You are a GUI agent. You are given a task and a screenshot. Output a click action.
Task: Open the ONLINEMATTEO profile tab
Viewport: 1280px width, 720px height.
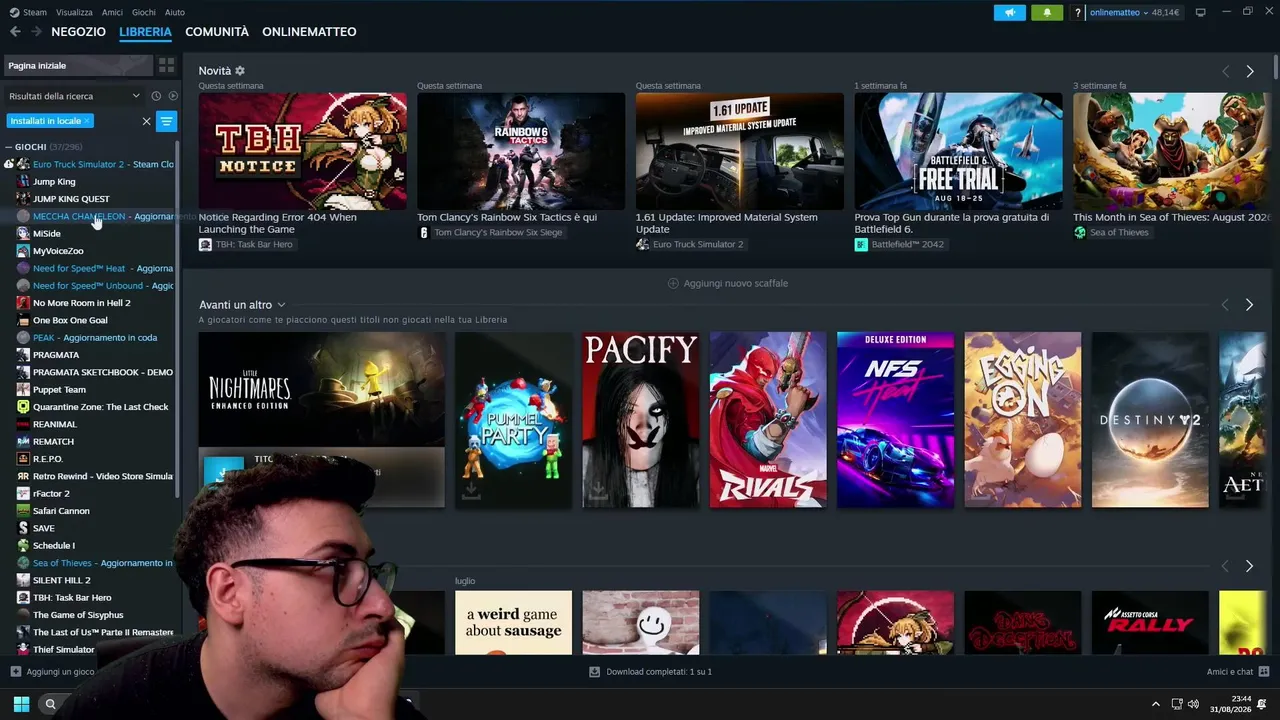pos(309,32)
